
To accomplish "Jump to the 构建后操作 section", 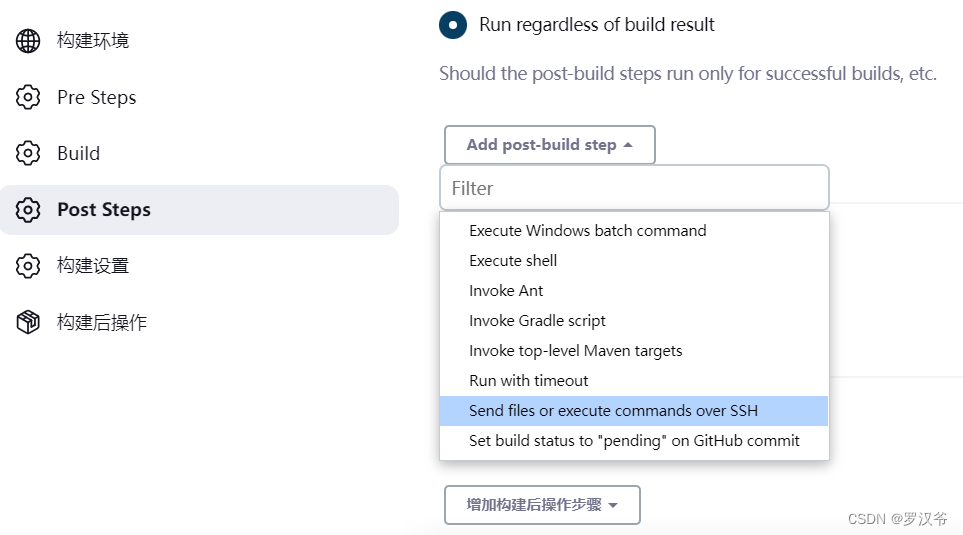I will click(x=102, y=322).
